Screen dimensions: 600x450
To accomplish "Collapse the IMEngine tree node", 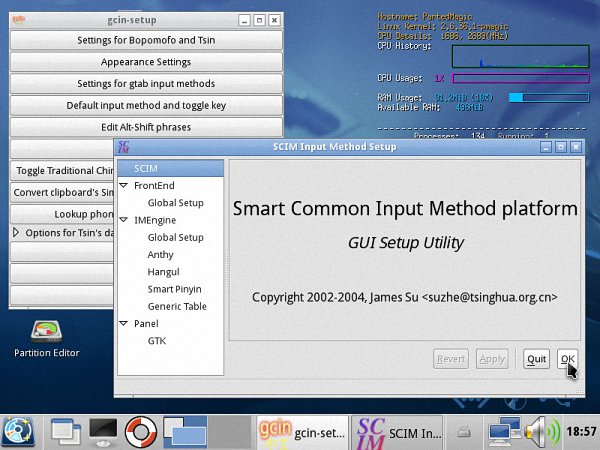I will [x=124, y=220].
